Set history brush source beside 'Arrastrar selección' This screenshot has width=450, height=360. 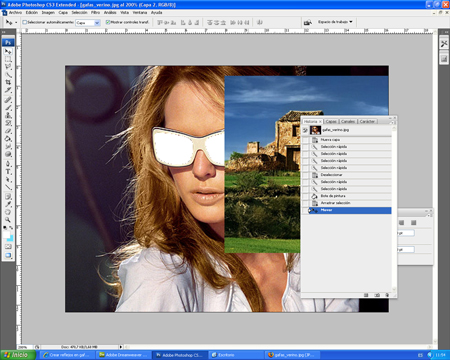coord(305,203)
